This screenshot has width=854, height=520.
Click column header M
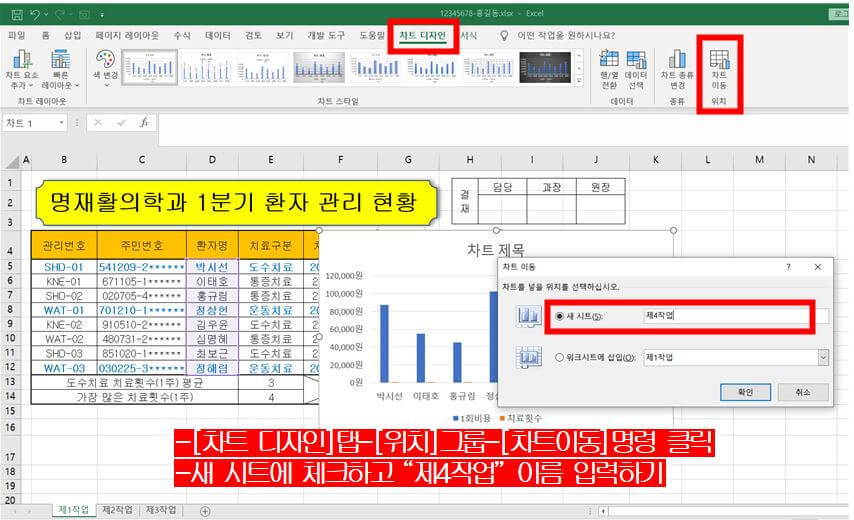pos(759,160)
